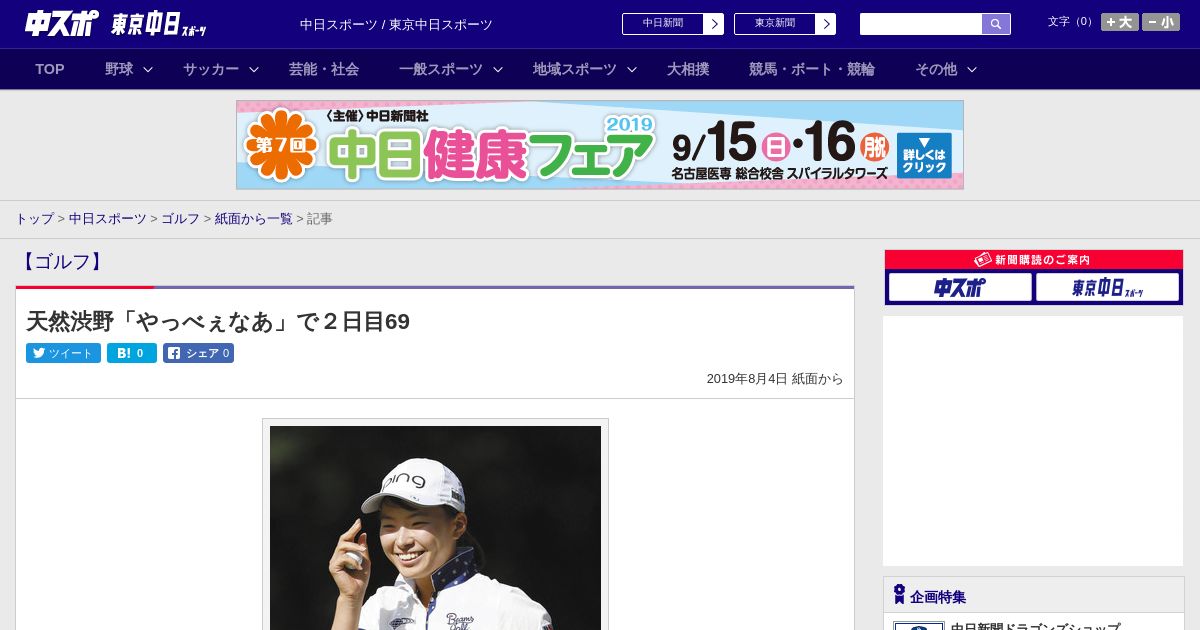Open the 競馬・ボート・競輪 menu item
Screen dimensions: 1200x630
pyautogui.click(x=812, y=69)
